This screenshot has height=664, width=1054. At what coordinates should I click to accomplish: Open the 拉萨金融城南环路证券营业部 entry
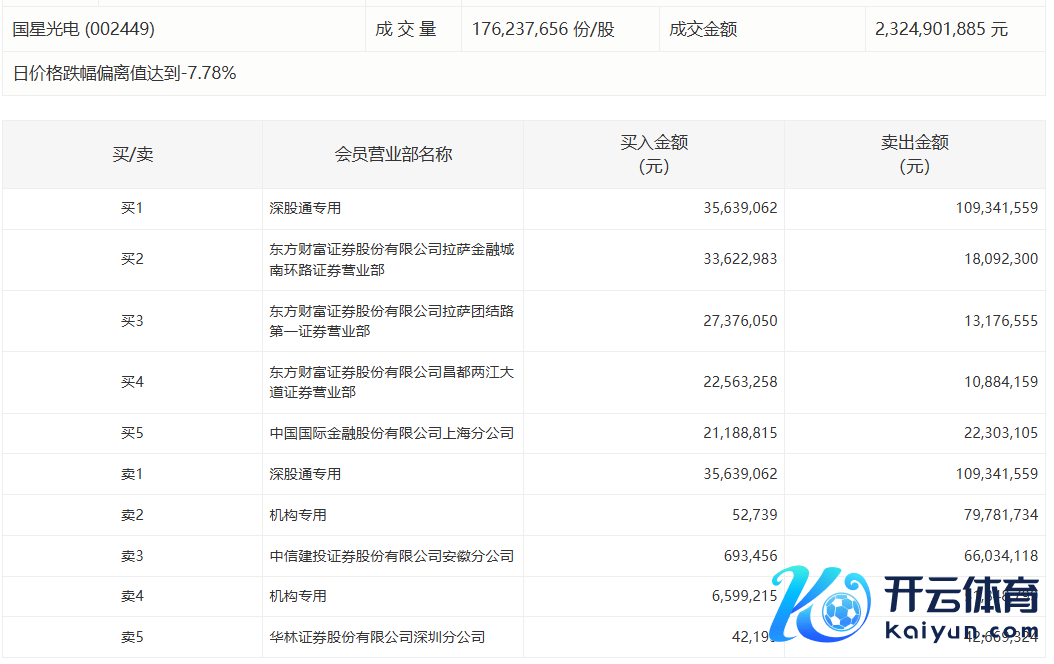tap(391, 259)
